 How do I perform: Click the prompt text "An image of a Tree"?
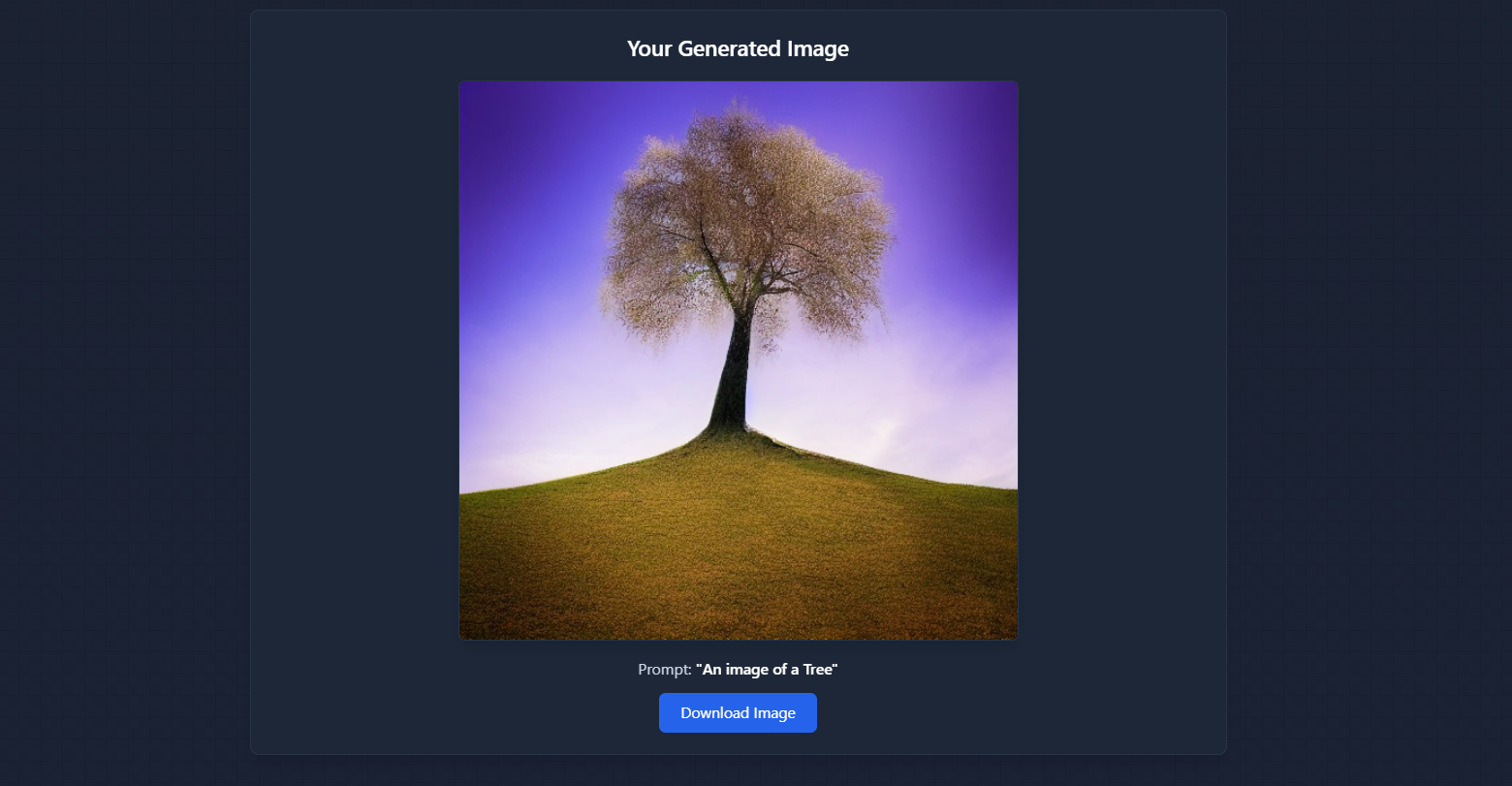pyautogui.click(x=767, y=669)
